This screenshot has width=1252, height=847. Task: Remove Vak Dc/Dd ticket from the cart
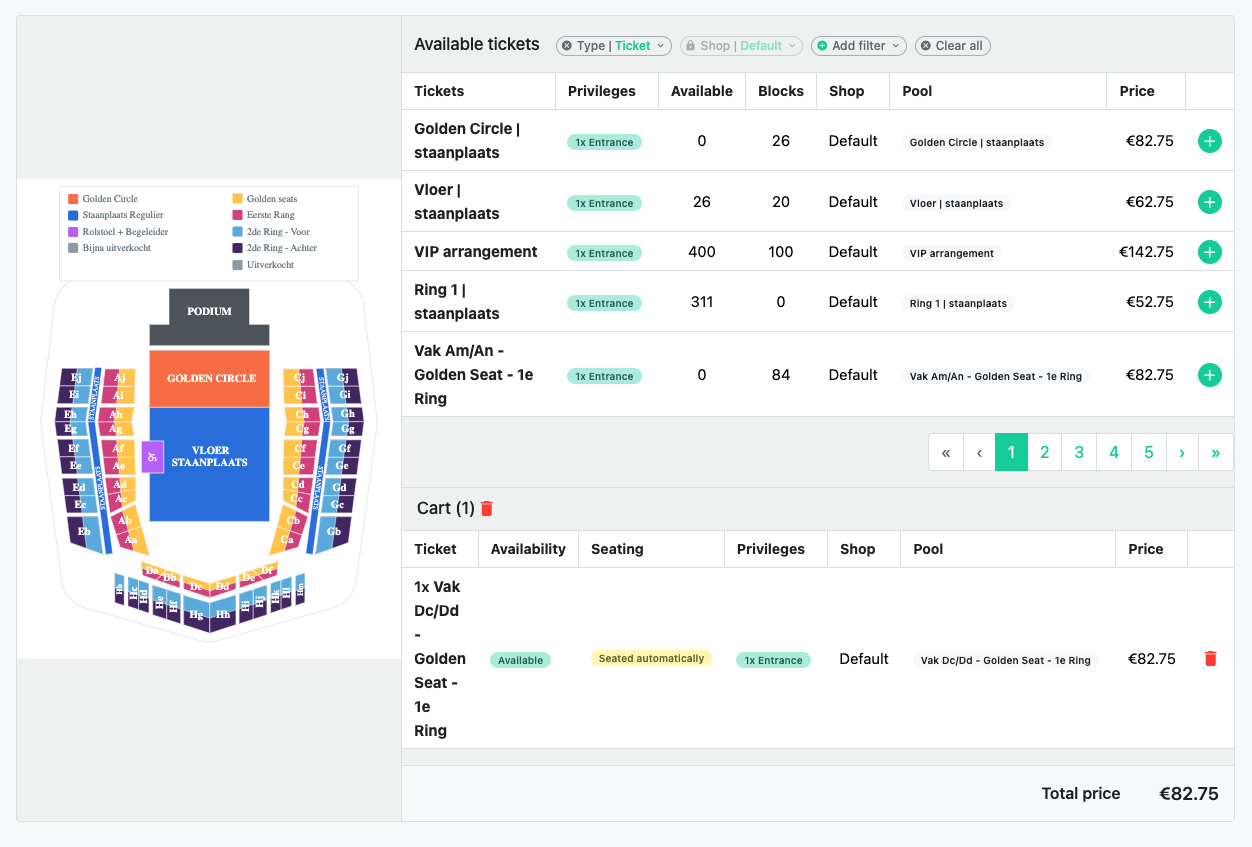pyautogui.click(x=1210, y=659)
